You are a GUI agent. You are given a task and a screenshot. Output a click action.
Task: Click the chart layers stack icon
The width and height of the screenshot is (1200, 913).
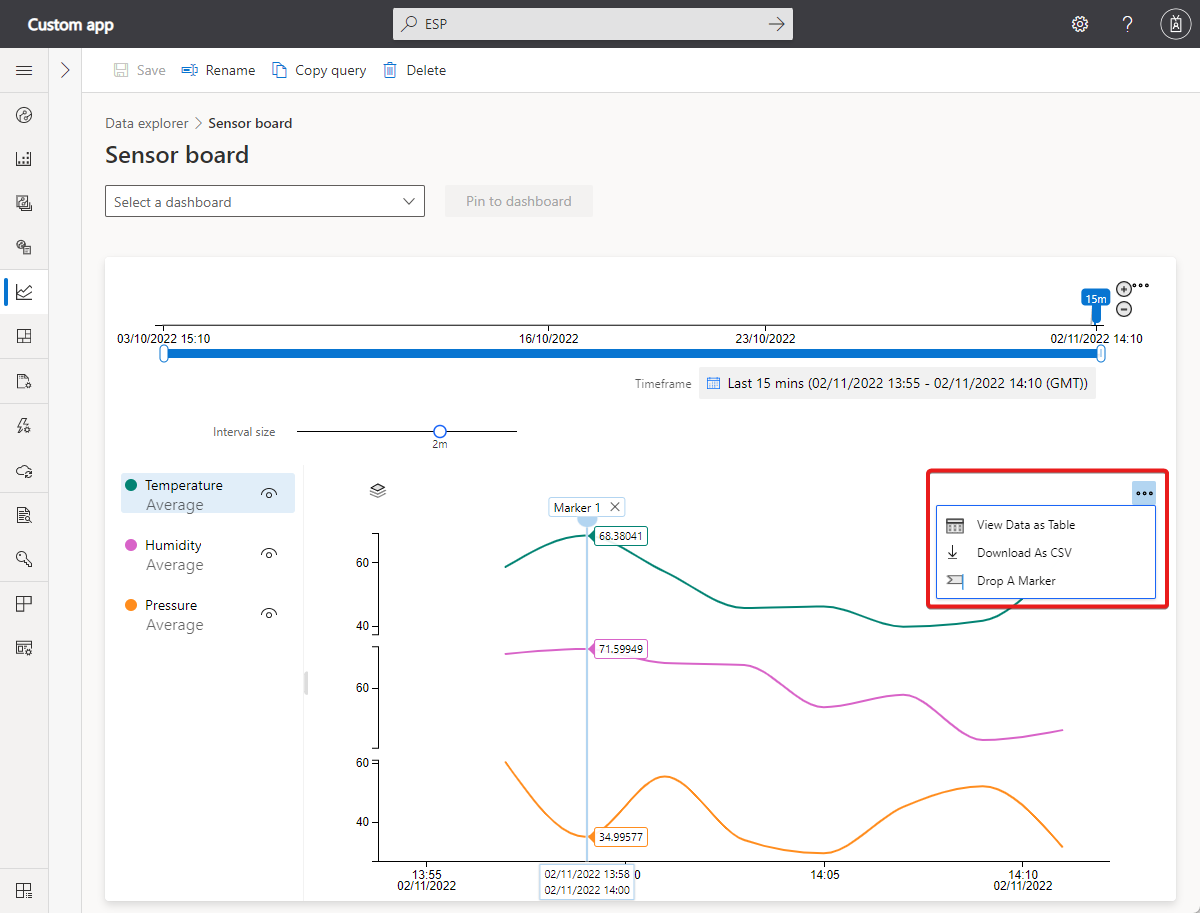378,490
